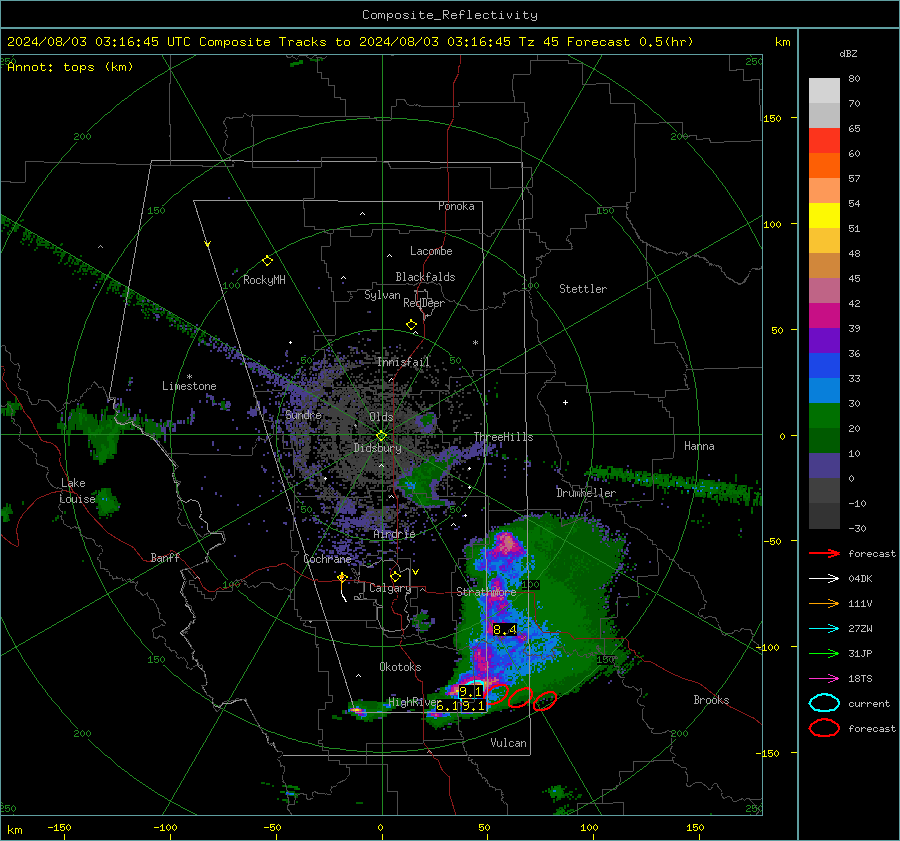Click the 8.4 storm top label
Screen dimensions: 900x841
(x=505, y=630)
